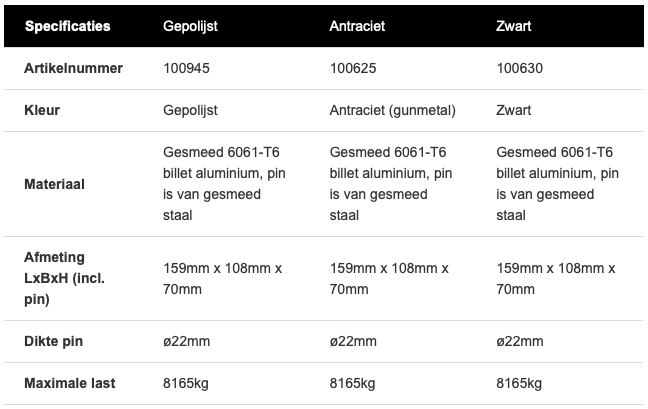
Task: Select the Antraciet (gunmetal) color cell
Action: point(391,110)
